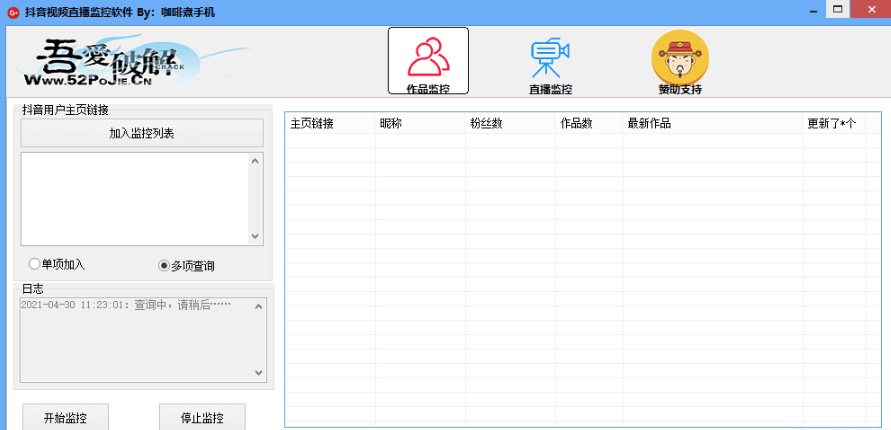The height and width of the screenshot is (430, 891).
Task: Click up arrow of log scrollbar
Action: point(259,307)
